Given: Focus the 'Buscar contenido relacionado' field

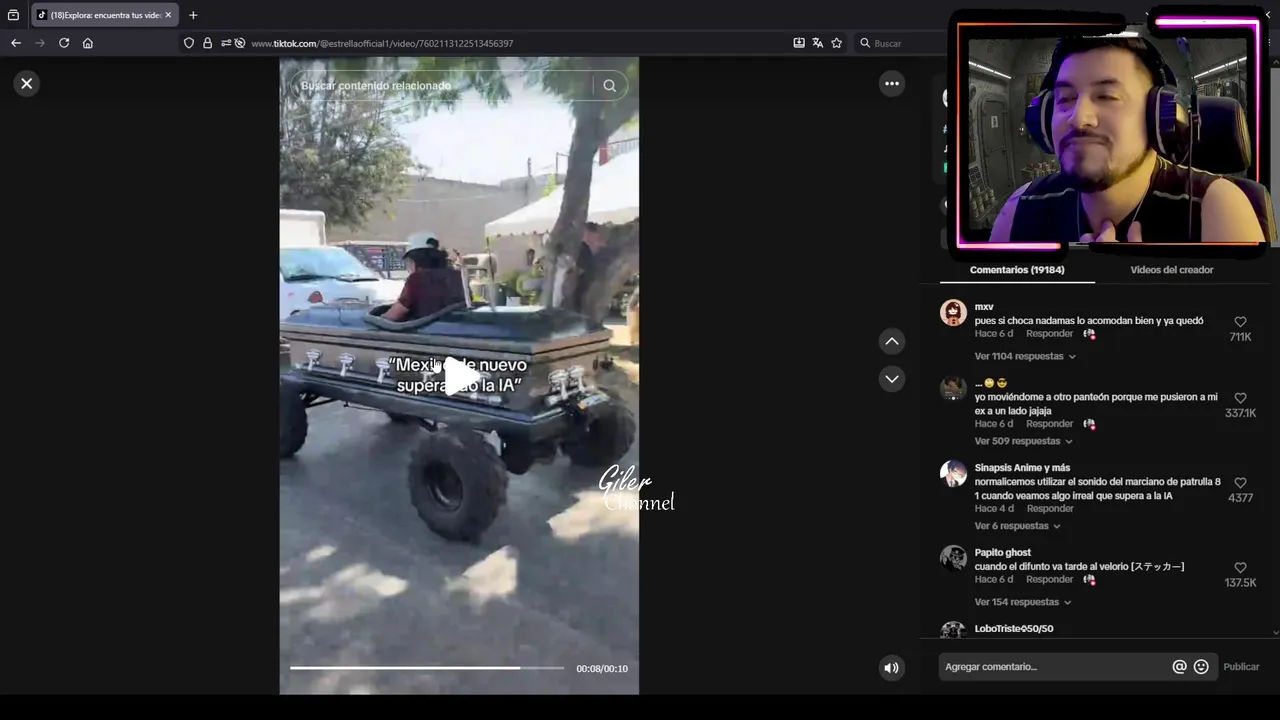Looking at the screenshot, I should (444, 85).
